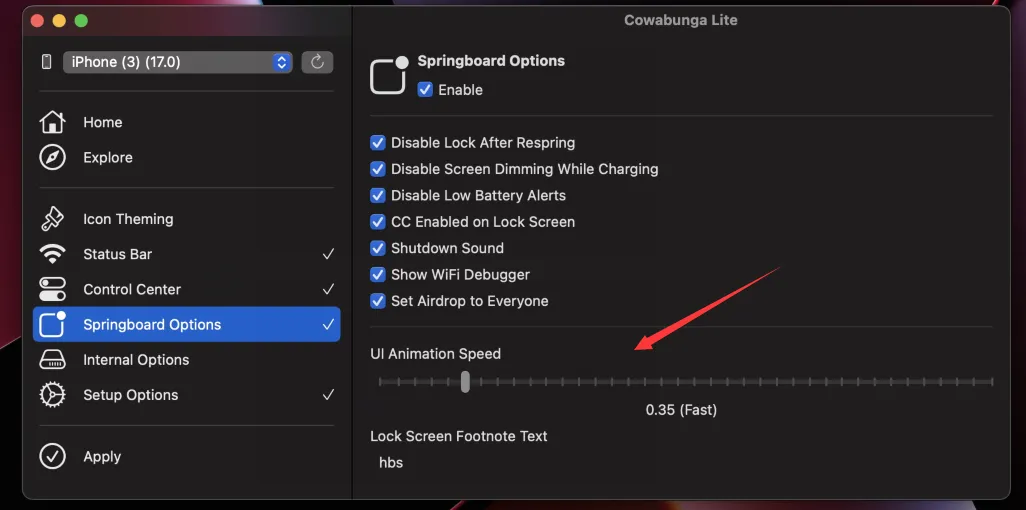Open Setup Options via the gear icon
Image resolution: width=1026 pixels, height=510 pixels.
tap(52, 395)
